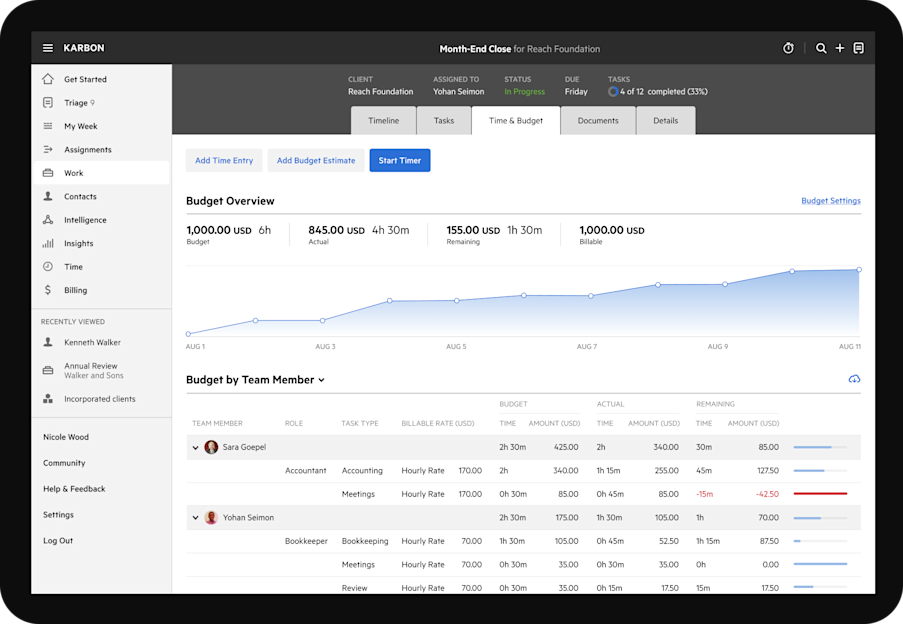
Task: Click the plus icon to create new item
Action: click(x=840, y=47)
